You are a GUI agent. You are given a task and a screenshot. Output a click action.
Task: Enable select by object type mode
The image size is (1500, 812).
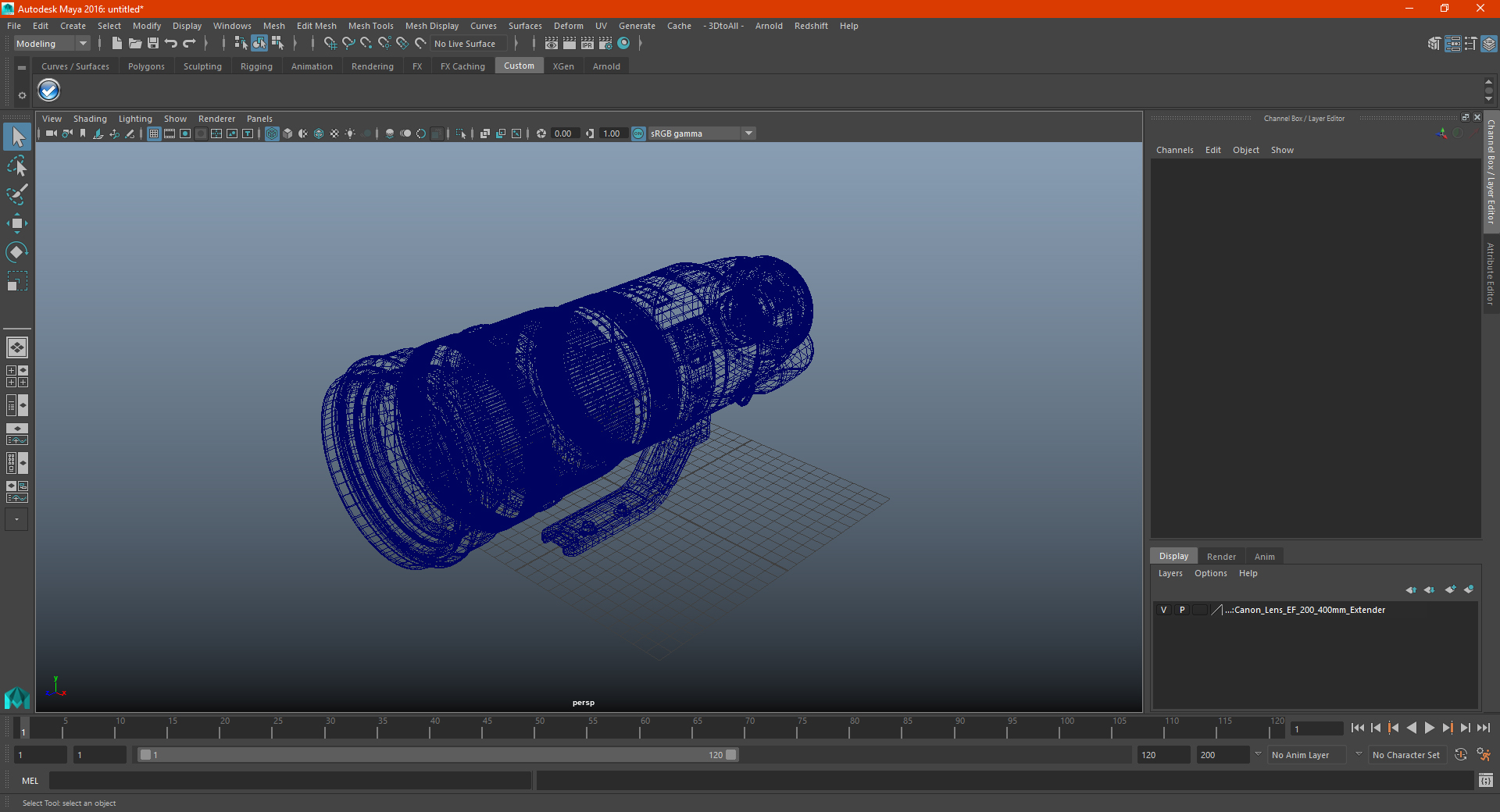pos(259,44)
